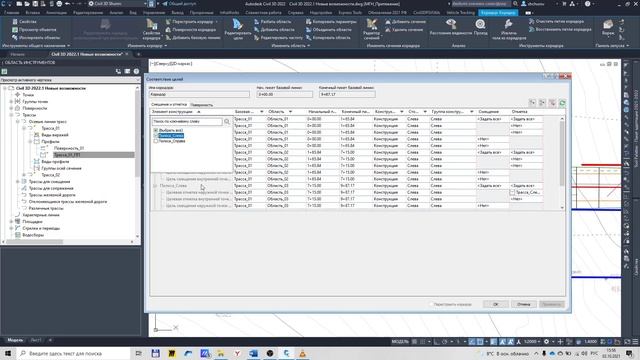
Task: Expand the Площадки tree node
Action: 11,221
